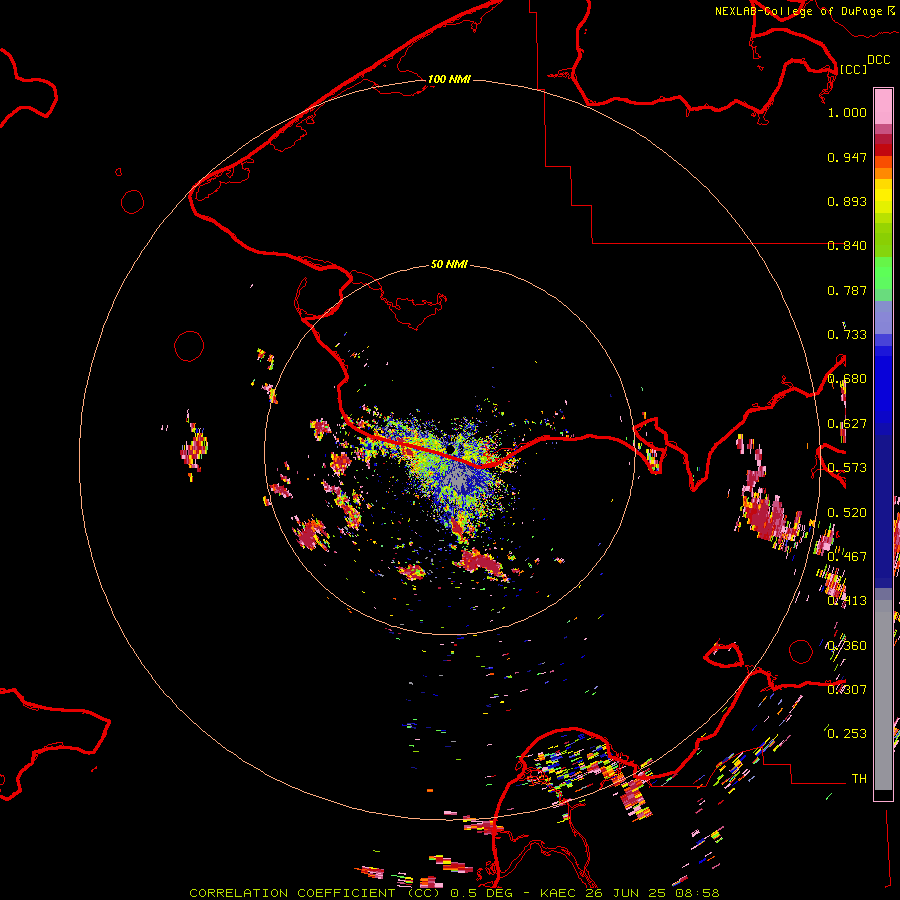Click the '[CC]' color scale header
The image size is (900, 900).
tap(853, 69)
